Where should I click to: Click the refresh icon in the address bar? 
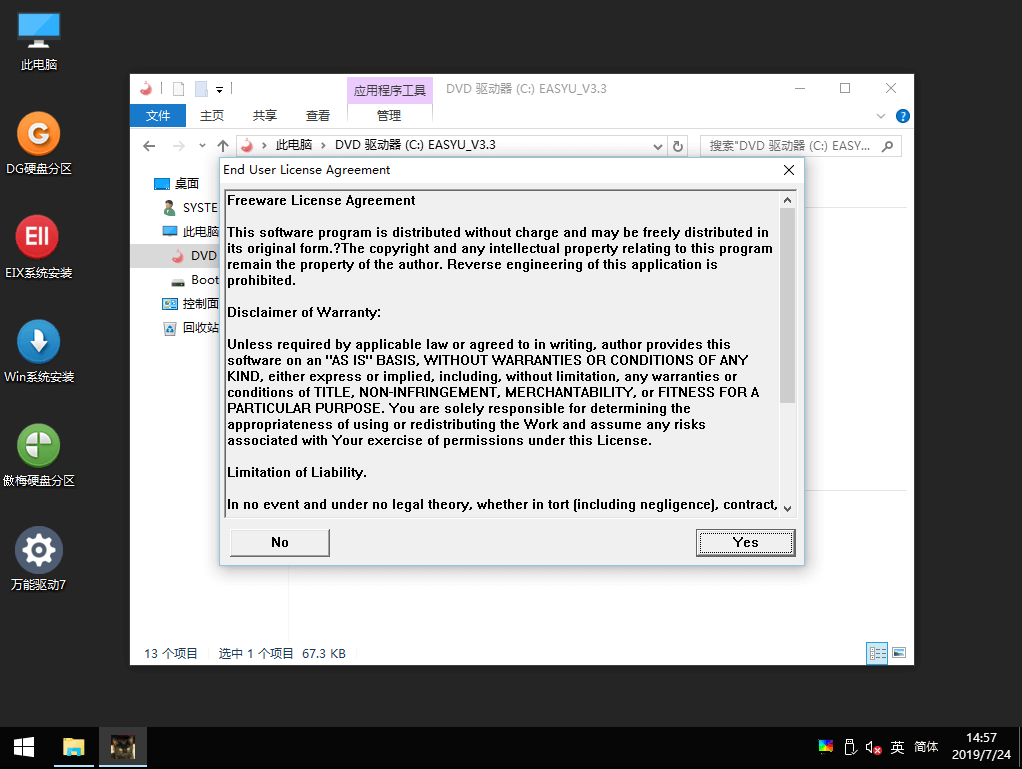click(x=678, y=145)
